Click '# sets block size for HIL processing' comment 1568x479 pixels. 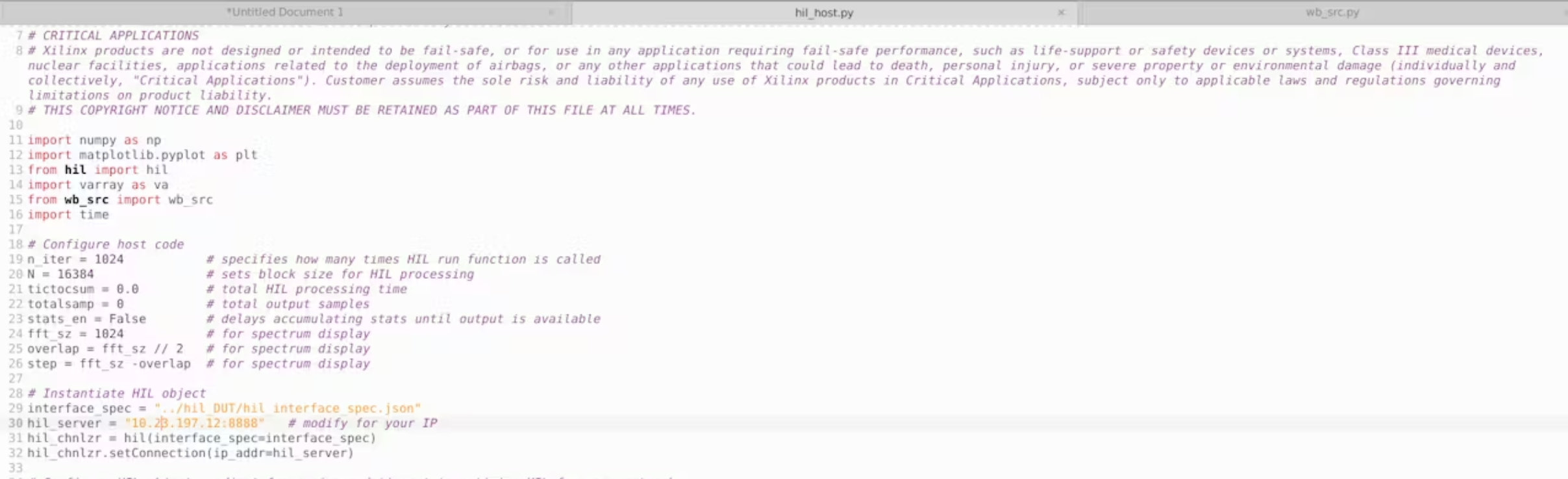coord(340,274)
